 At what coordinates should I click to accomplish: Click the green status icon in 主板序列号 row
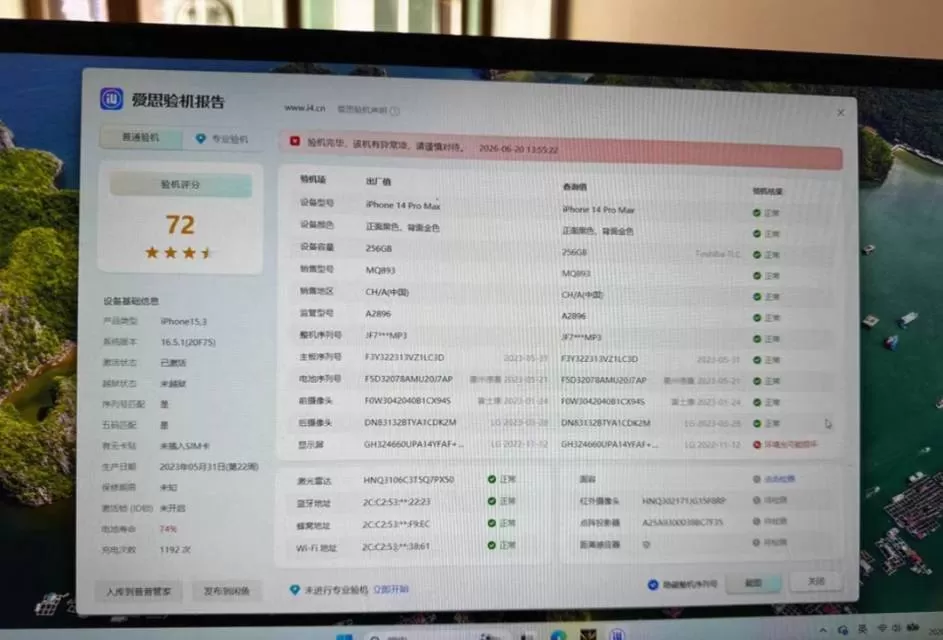tap(757, 360)
